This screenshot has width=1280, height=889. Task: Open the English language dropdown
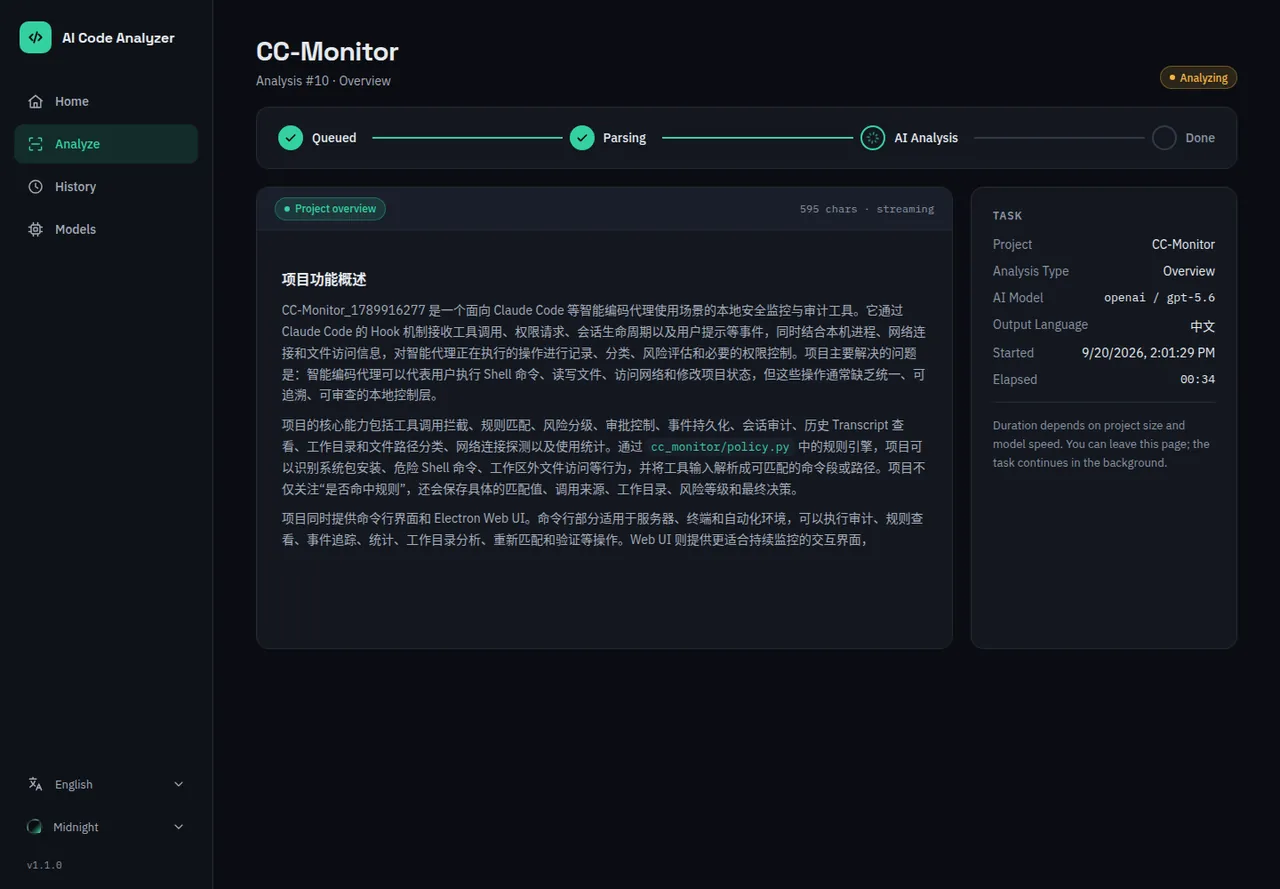pos(106,784)
